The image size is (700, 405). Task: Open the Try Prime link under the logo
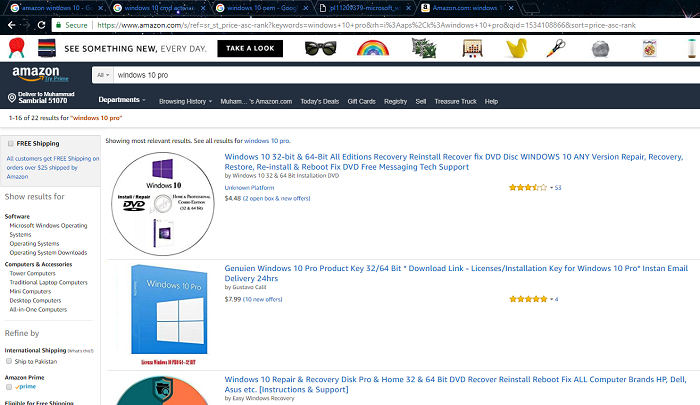point(57,79)
